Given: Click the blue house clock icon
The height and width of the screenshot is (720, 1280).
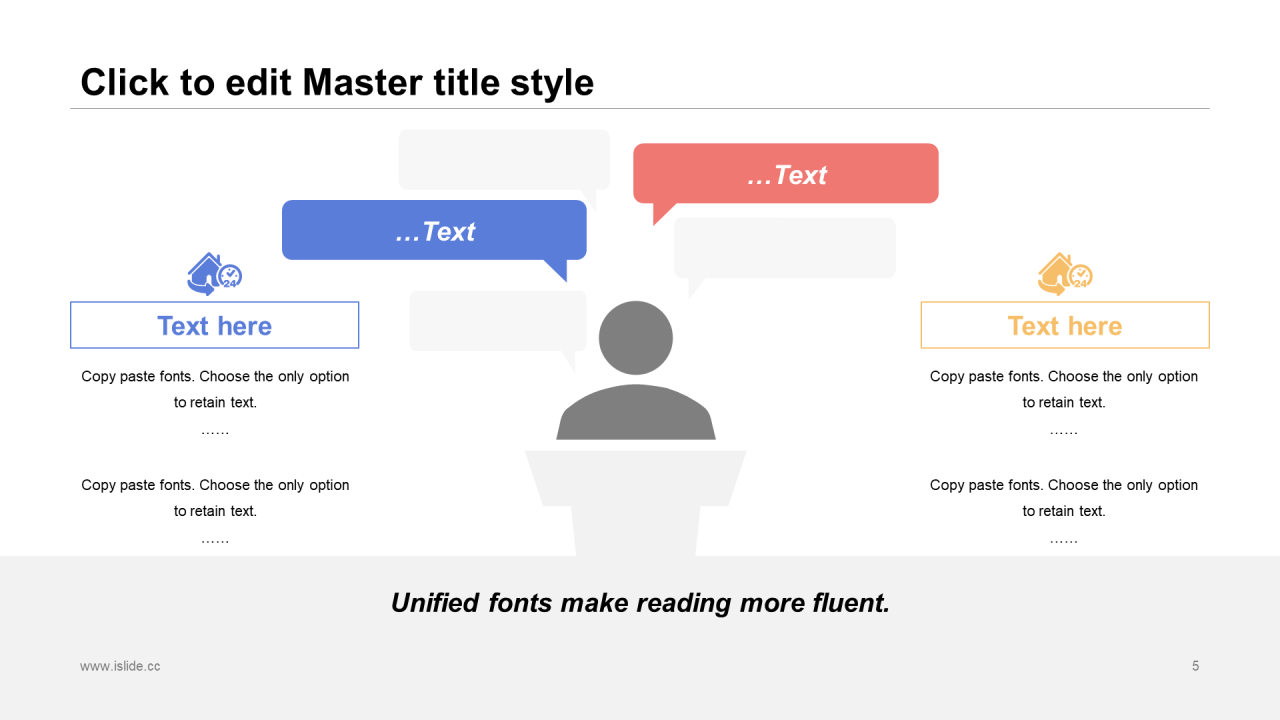Looking at the screenshot, I should tap(214, 274).
